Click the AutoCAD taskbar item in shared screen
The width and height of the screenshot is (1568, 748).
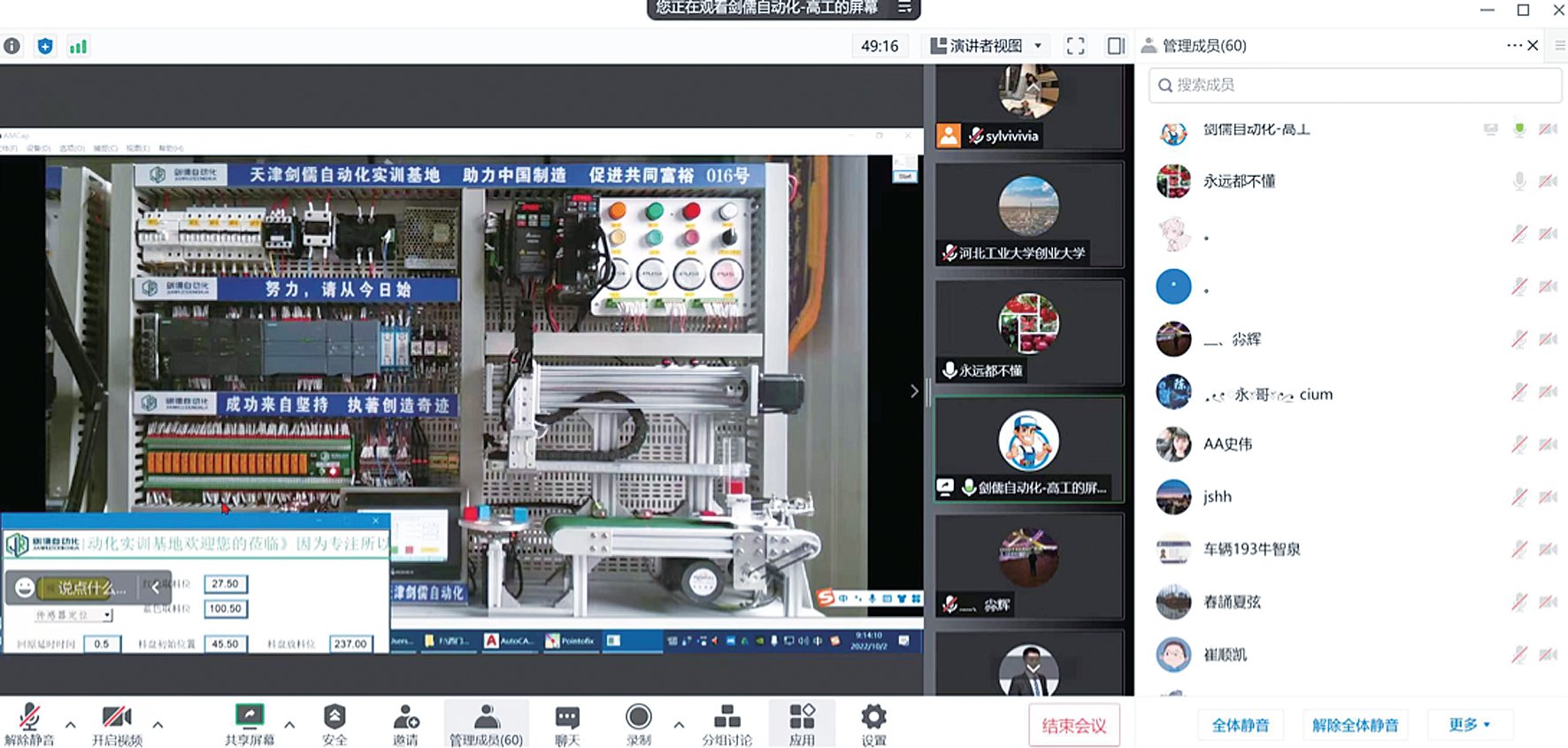509,640
